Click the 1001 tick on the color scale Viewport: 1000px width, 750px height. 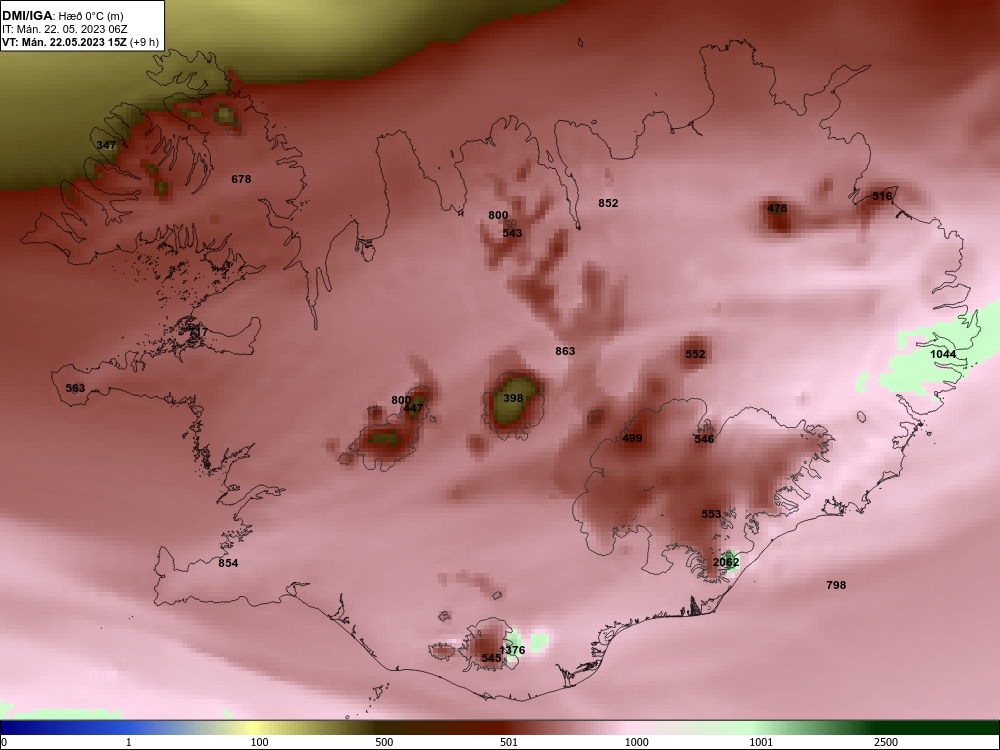761,742
